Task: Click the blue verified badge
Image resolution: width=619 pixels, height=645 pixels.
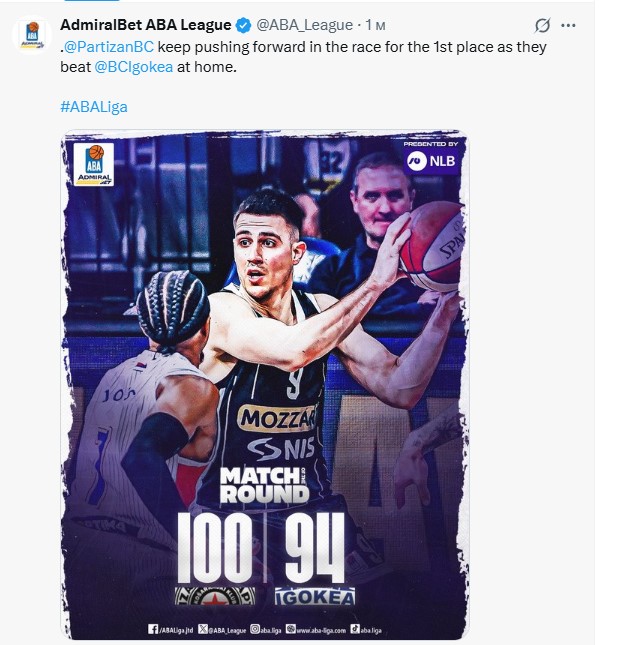Action: click(x=243, y=26)
